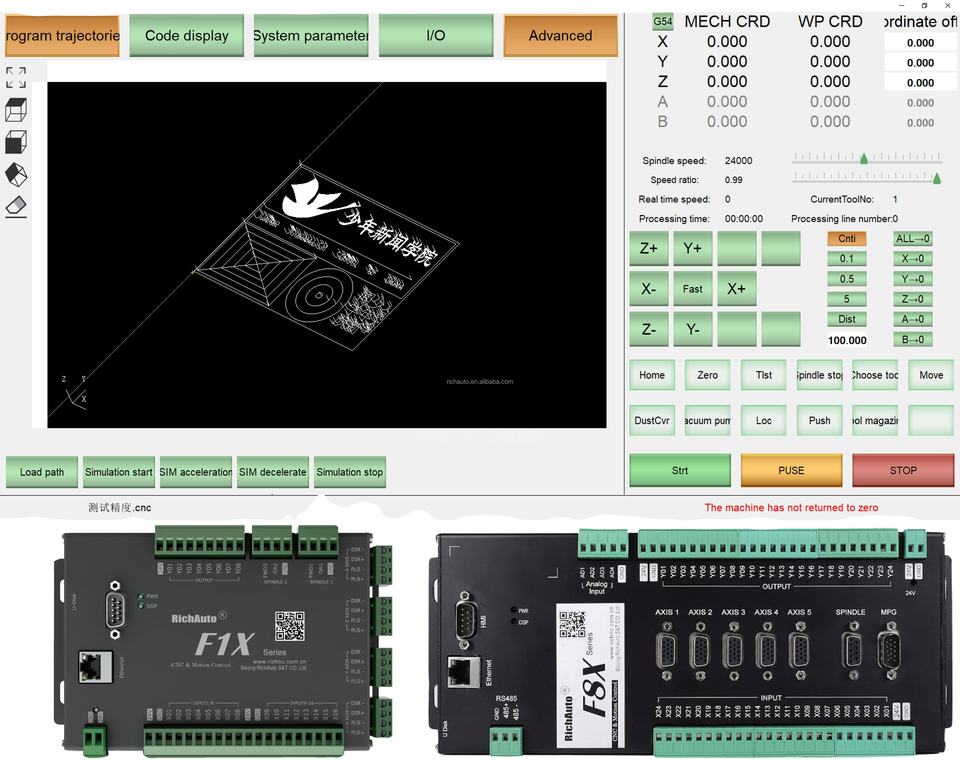Click the Move button
This screenshot has height=763, width=960.
click(x=931, y=375)
